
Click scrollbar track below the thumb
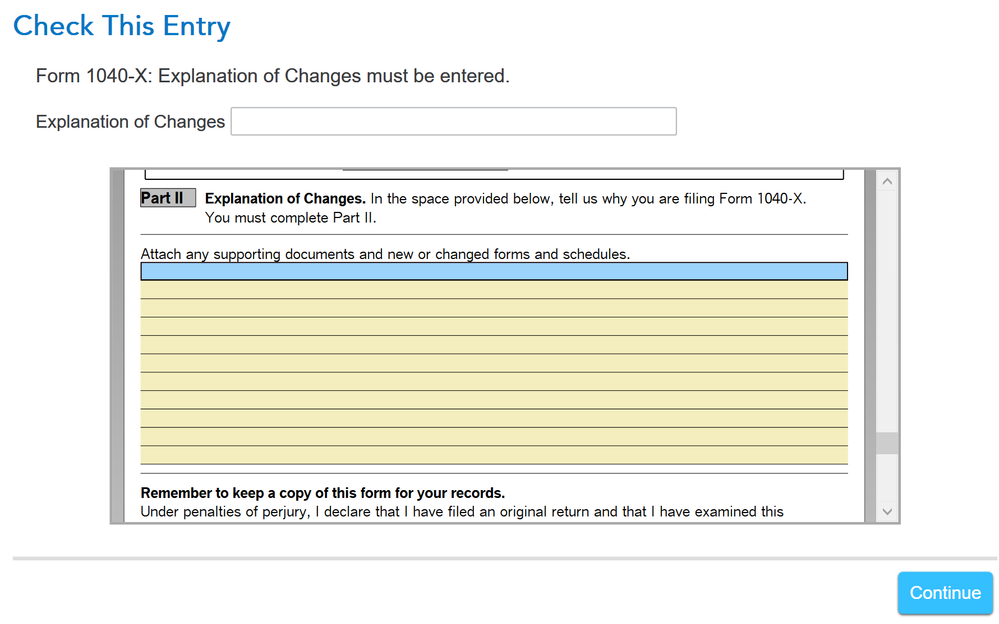tap(887, 478)
